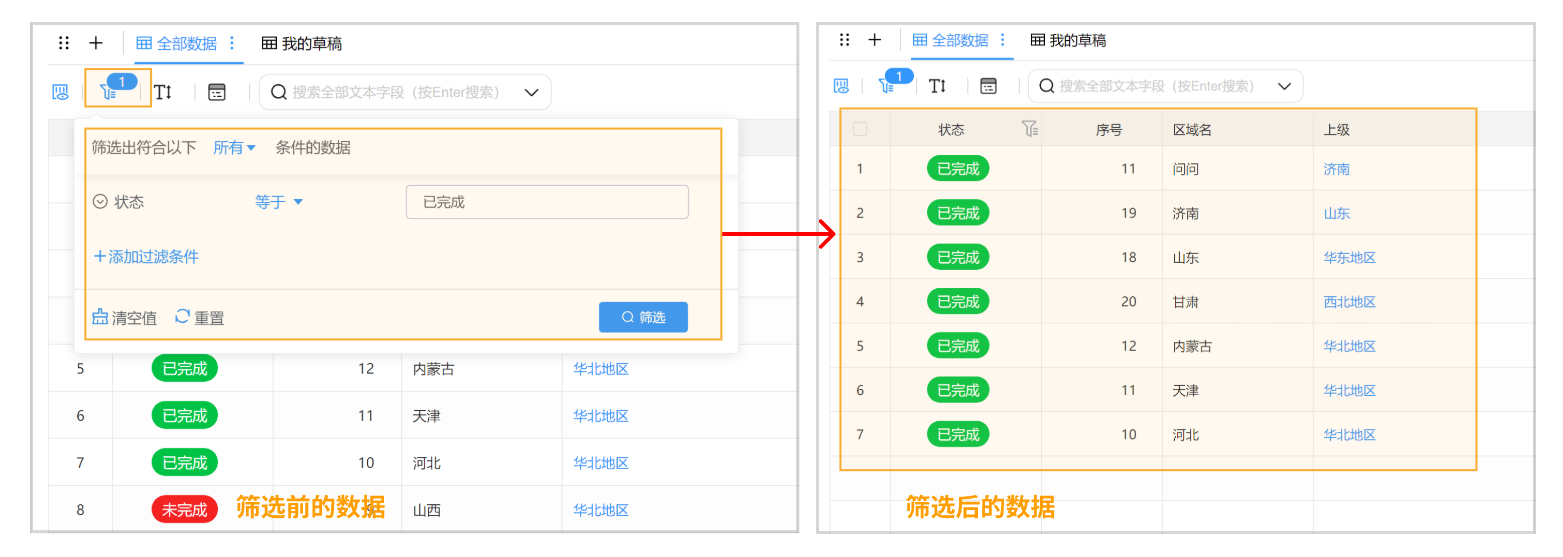Click the 状态 field name in filter condition
This screenshot has width=1563, height=557.
pyautogui.click(x=129, y=202)
